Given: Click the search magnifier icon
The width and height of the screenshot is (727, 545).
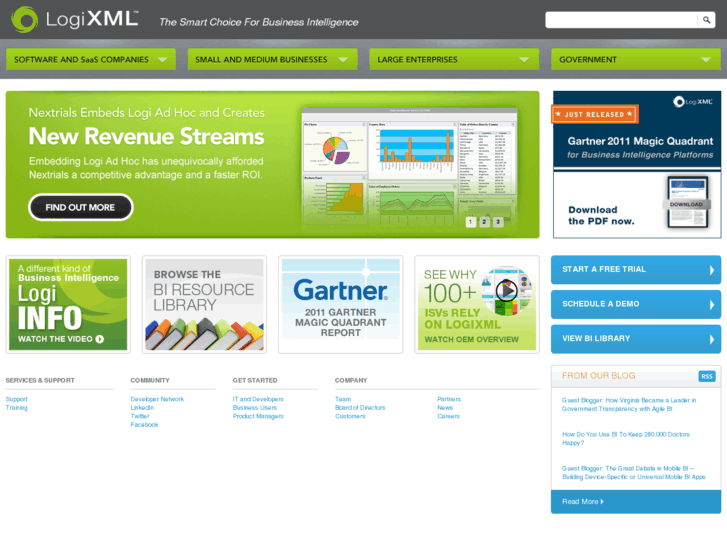Looking at the screenshot, I should [706, 20].
